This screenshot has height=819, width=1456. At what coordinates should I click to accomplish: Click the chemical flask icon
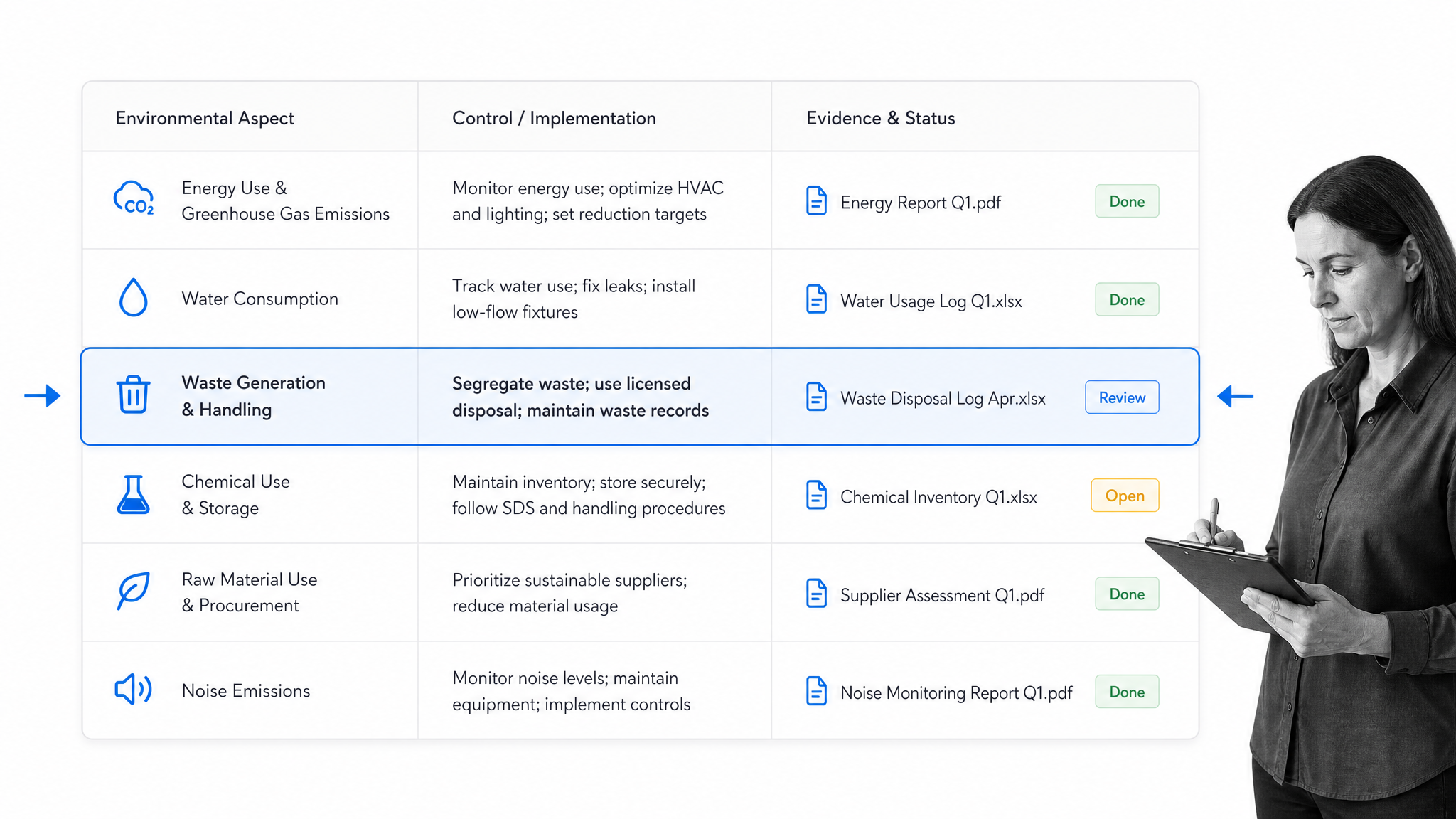[x=133, y=494]
